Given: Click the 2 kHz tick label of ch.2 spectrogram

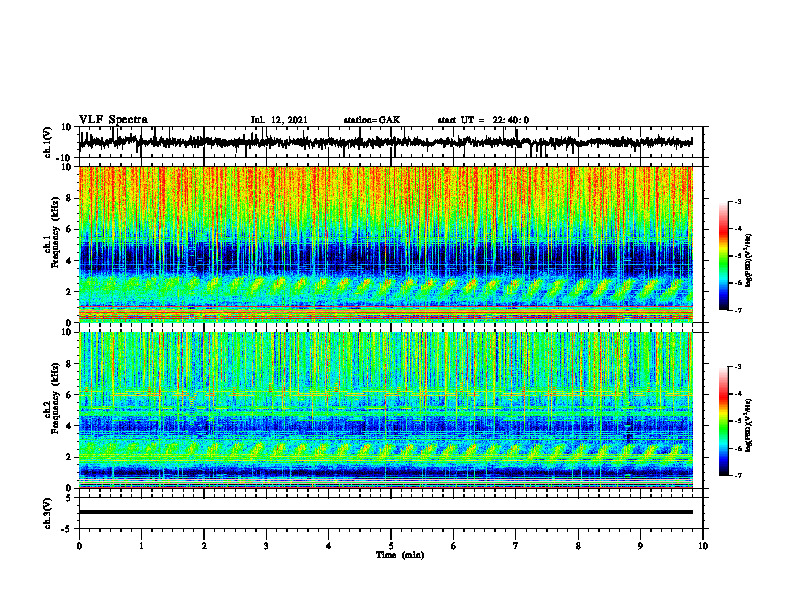Looking at the screenshot, I should click(x=69, y=457).
